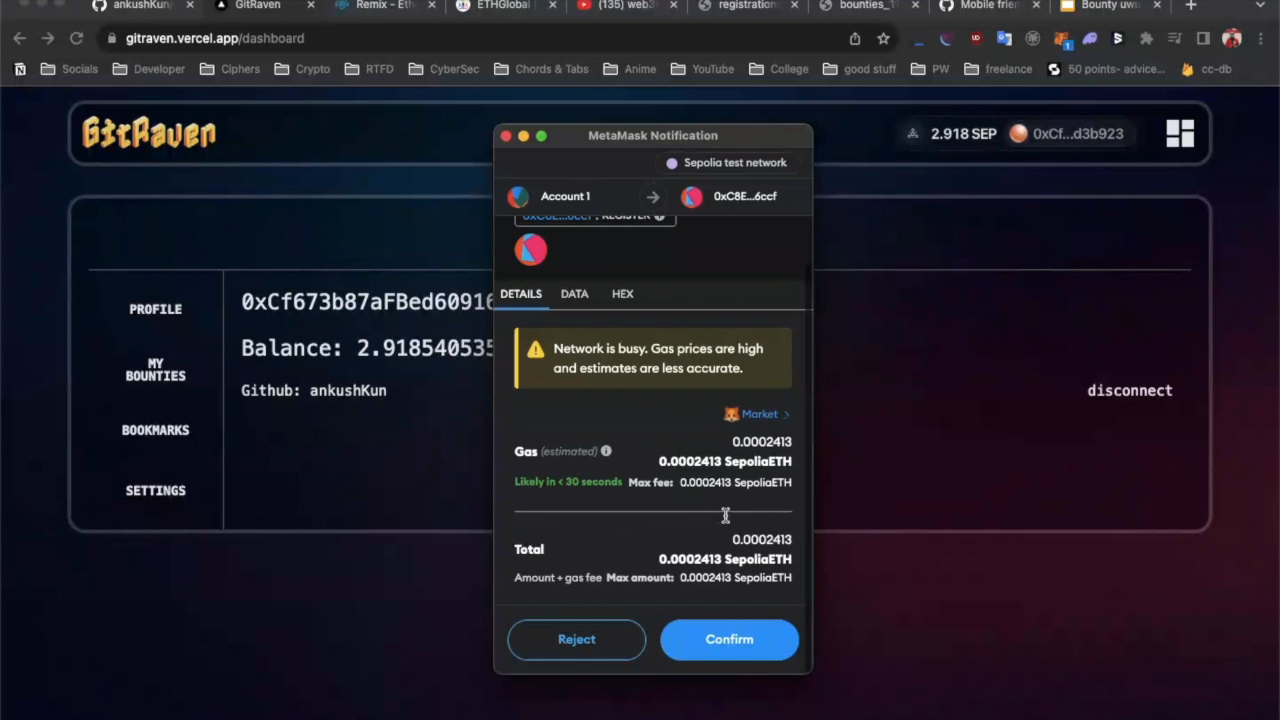Open the HEX tab in MetaMask
Screen dimensions: 1280x720
[622, 294]
